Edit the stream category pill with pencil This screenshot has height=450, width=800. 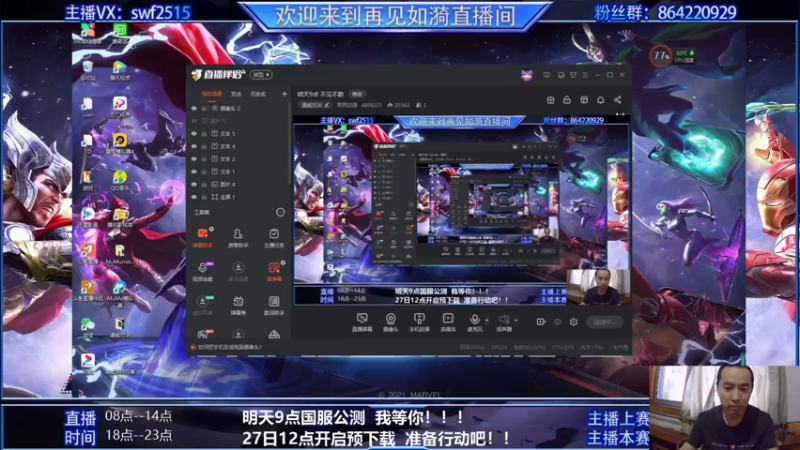pos(315,105)
